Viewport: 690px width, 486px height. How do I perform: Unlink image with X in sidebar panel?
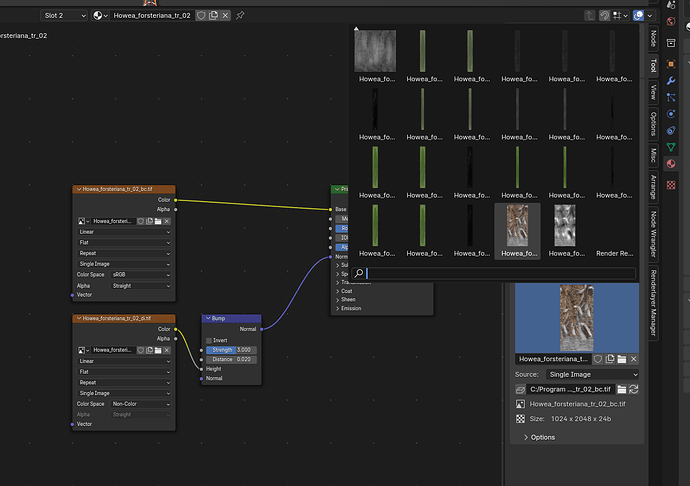(x=633, y=359)
